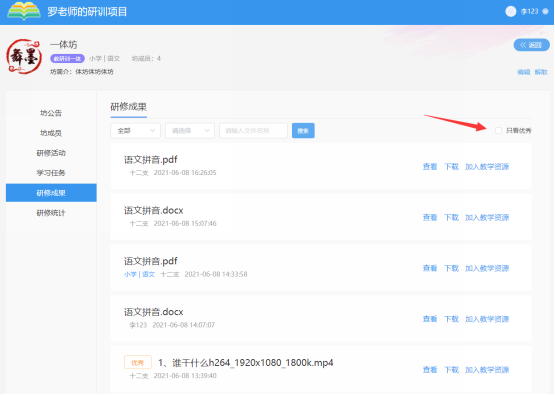Click the orange 优秀 badge
Screen dimensions: 555x395
pos(138,362)
